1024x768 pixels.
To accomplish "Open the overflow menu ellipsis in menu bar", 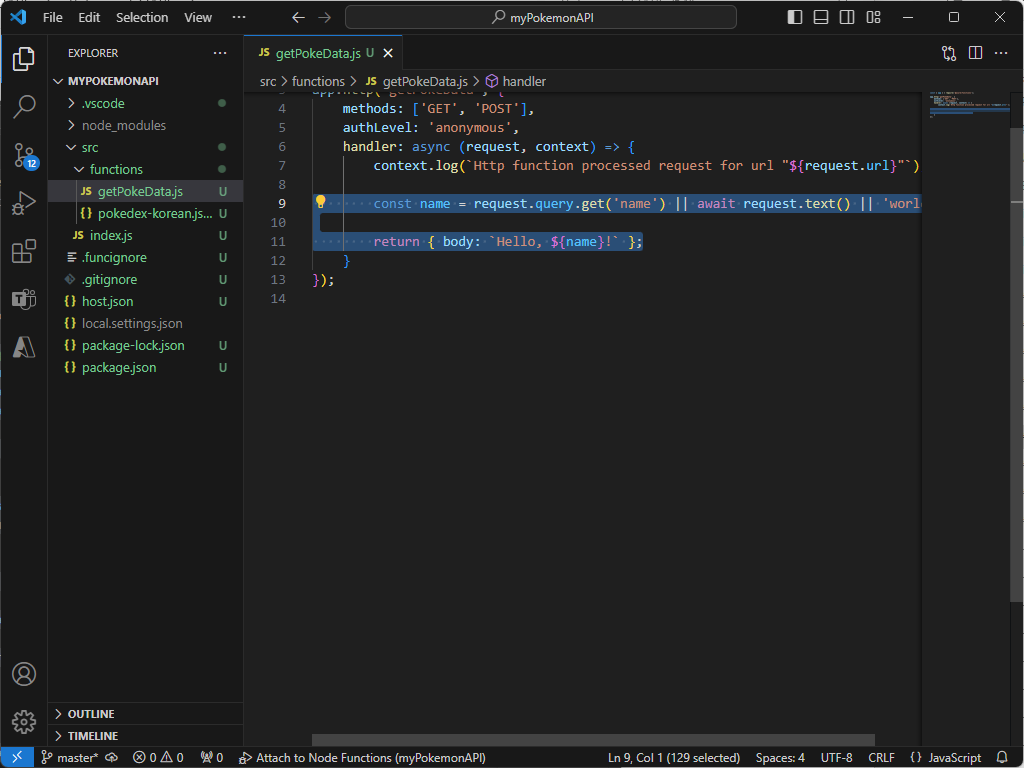I will [x=239, y=18].
